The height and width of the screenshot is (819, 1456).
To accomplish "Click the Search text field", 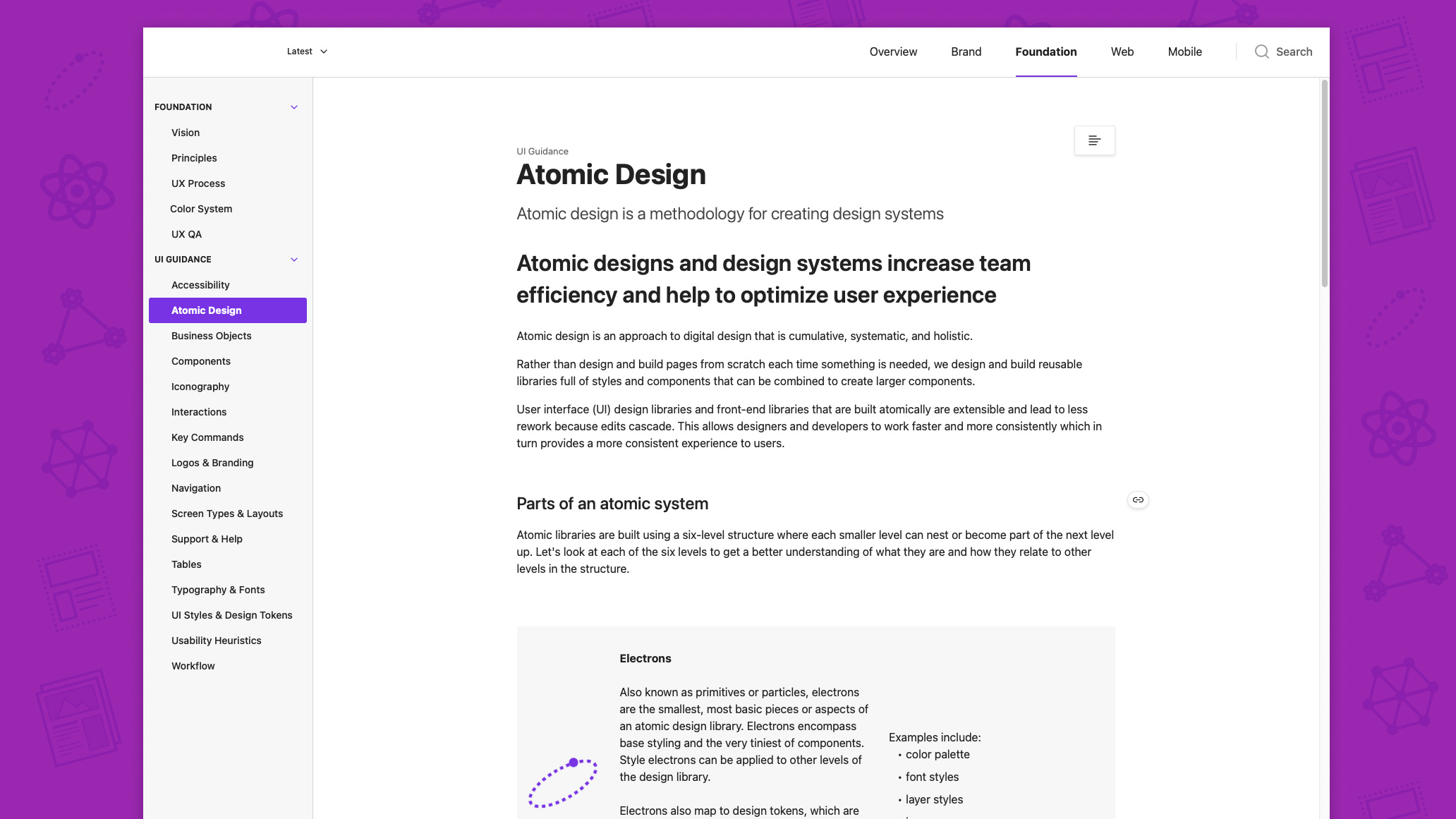I will click(1294, 51).
